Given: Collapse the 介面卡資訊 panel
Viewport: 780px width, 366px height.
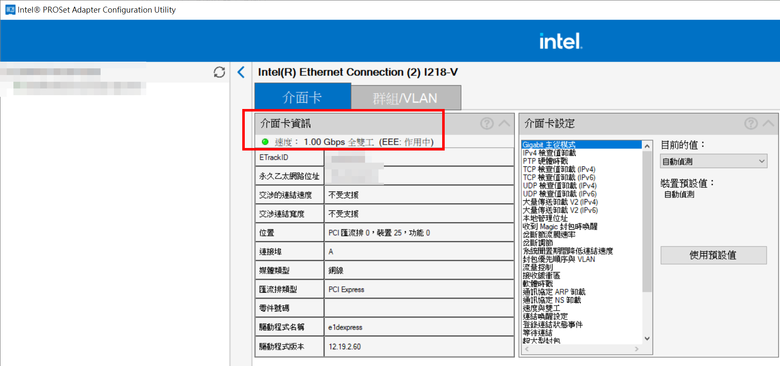Looking at the screenshot, I should tap(504, 124).
